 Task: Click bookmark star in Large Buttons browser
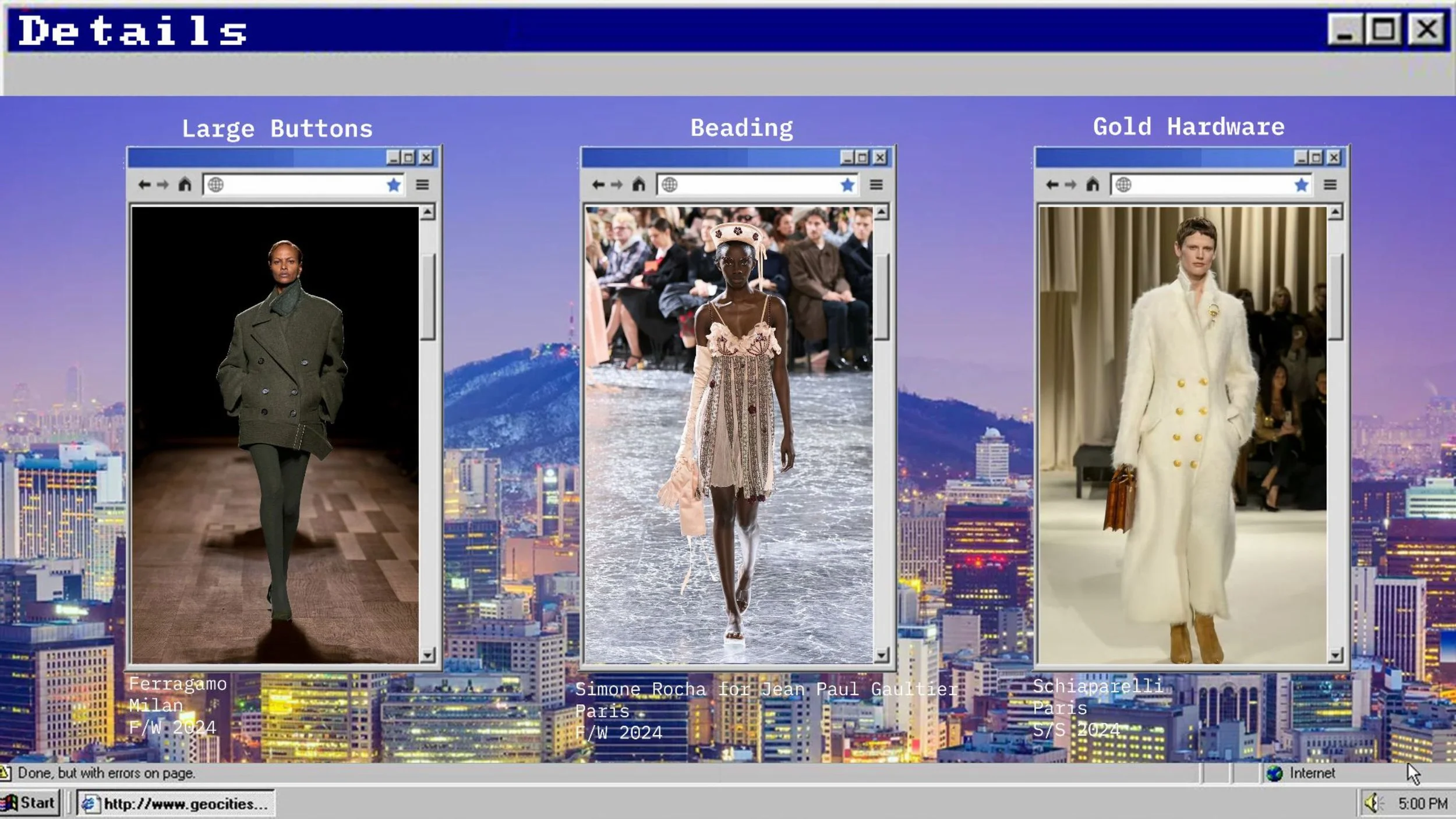pyautogui.click(x=394, y=185)
